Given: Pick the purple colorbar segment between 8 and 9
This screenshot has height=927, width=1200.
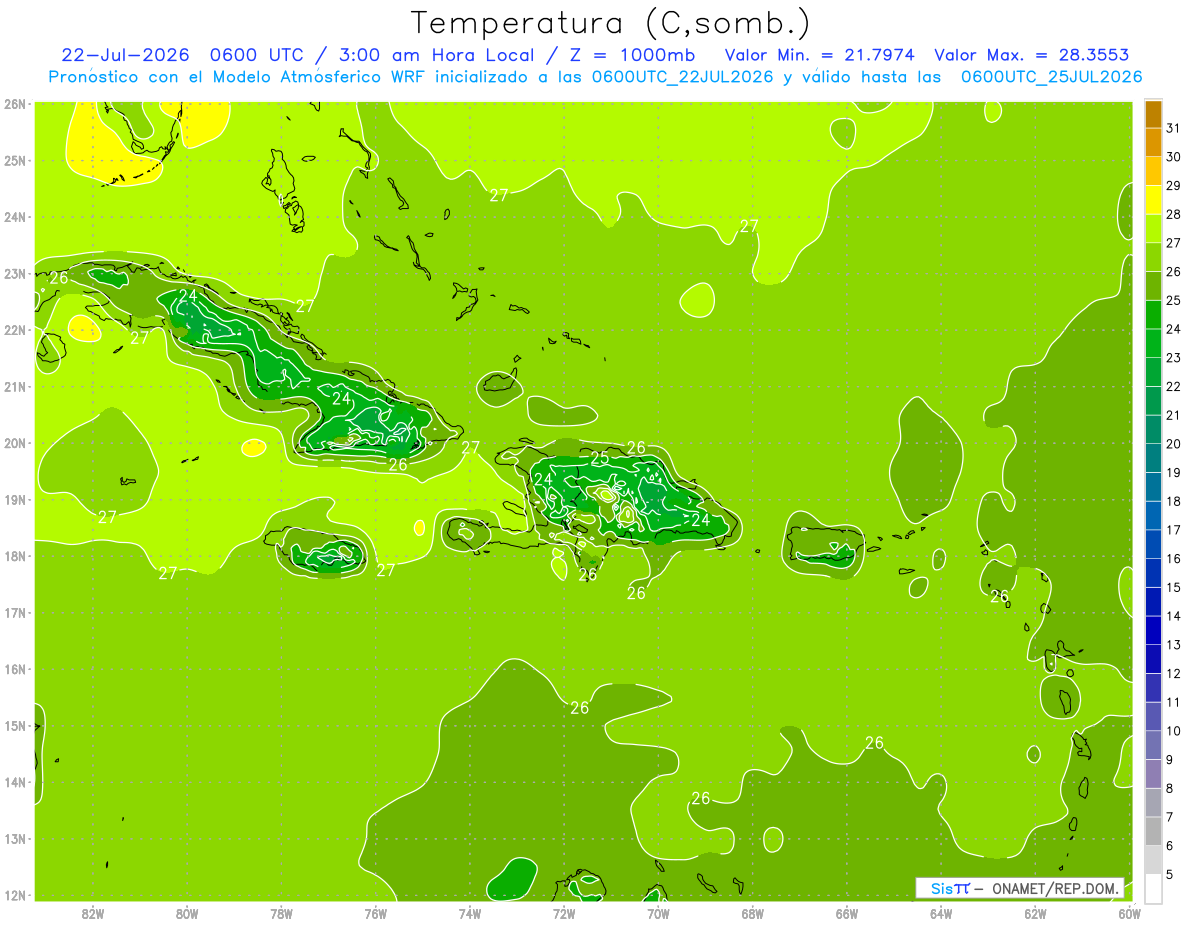Looking at the screenshot, I should coord(1153,774).
